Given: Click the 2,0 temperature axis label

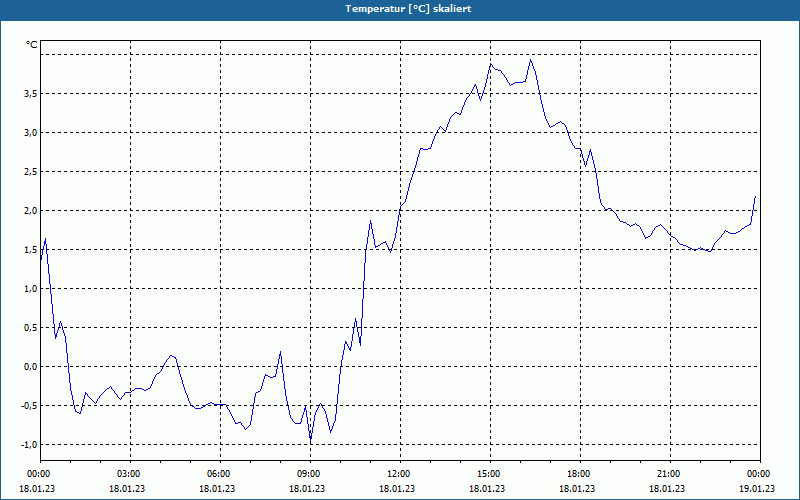Looking at the screenshot, I should coord(30,211).
